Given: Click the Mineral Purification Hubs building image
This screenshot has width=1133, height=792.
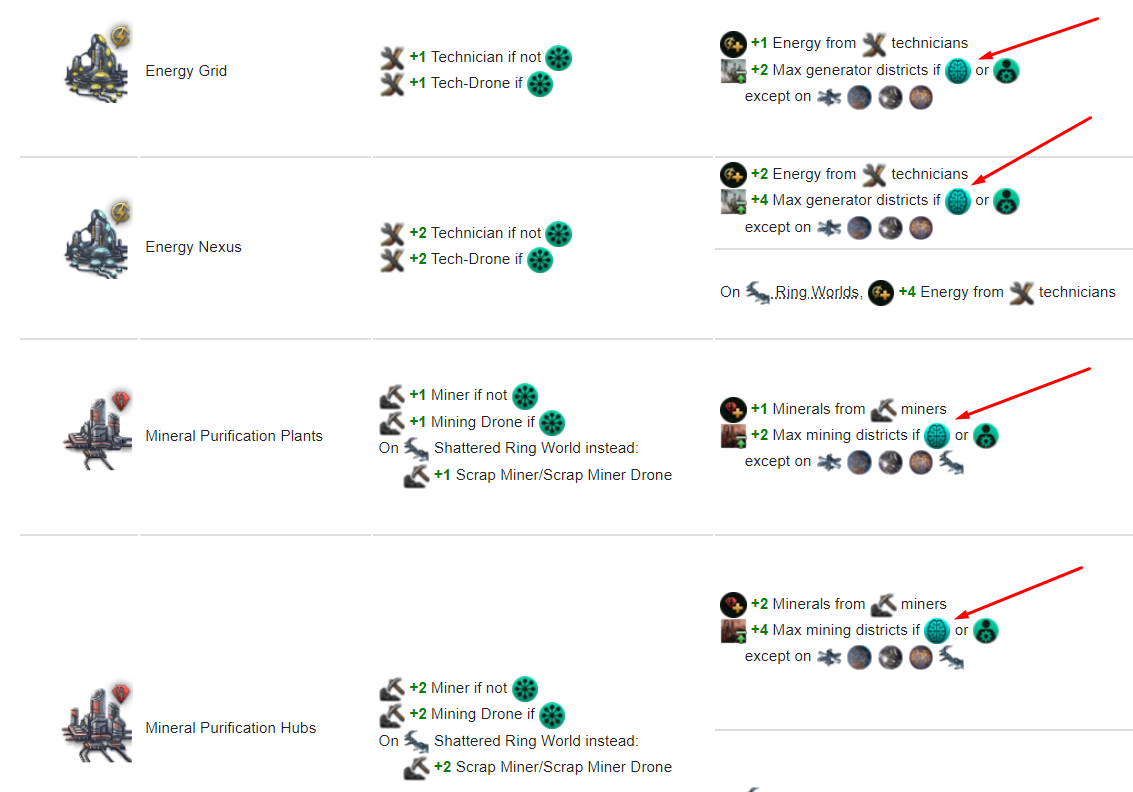Looking at the screenshot, I should [x=98, y=723].
